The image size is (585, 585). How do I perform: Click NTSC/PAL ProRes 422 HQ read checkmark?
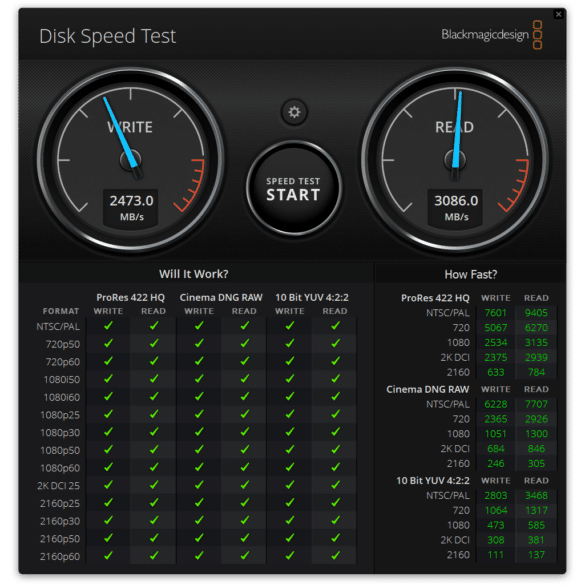click(x=154, y=326)
